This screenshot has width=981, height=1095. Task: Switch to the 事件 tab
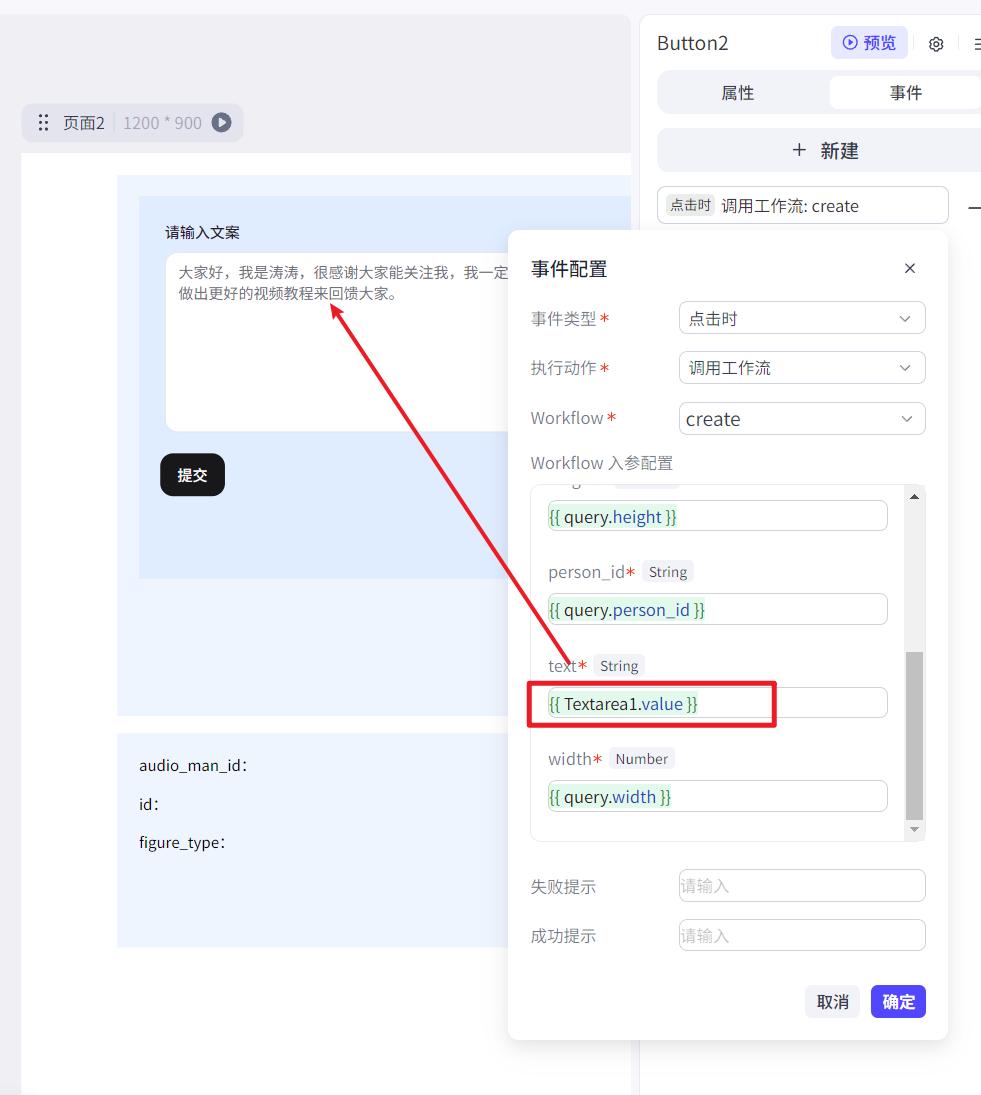(905, 93)
